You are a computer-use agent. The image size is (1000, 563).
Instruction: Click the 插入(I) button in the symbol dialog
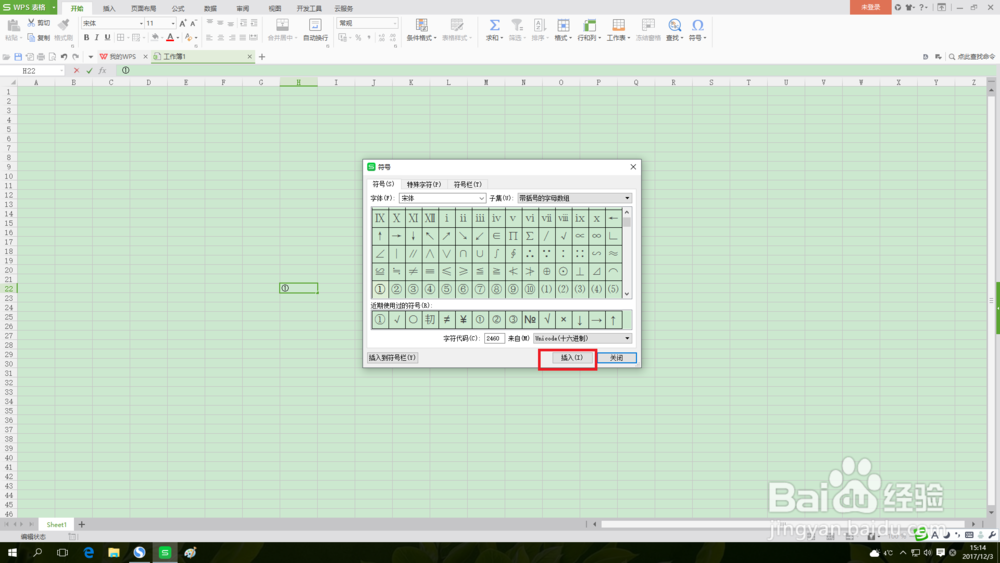571,358
